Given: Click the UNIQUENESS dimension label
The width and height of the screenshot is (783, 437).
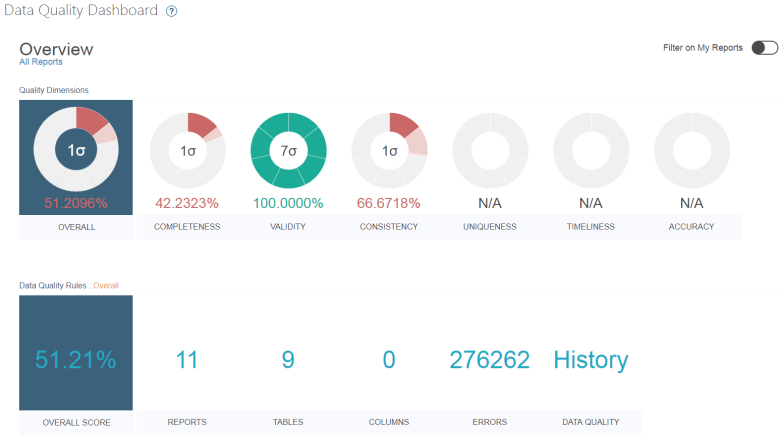Looking at the screenshot, I should [490, 227].
